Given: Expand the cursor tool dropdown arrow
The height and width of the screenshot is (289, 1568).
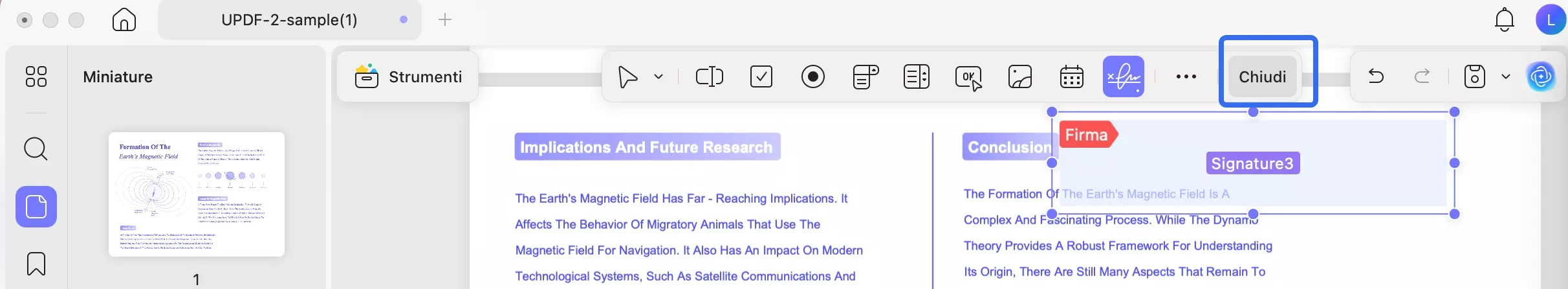Looking at the screenshot, I should tap(659, 76).
